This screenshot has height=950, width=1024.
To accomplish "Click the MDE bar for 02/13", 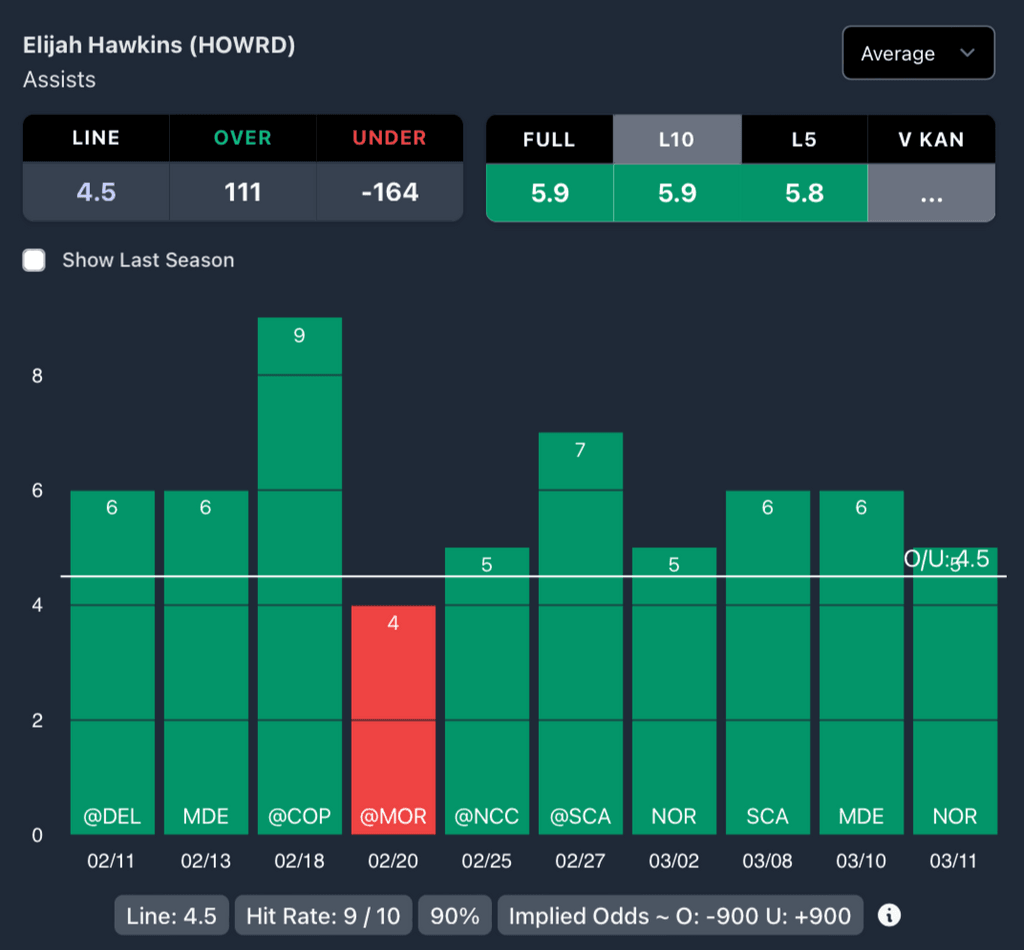I will [206, 662].
